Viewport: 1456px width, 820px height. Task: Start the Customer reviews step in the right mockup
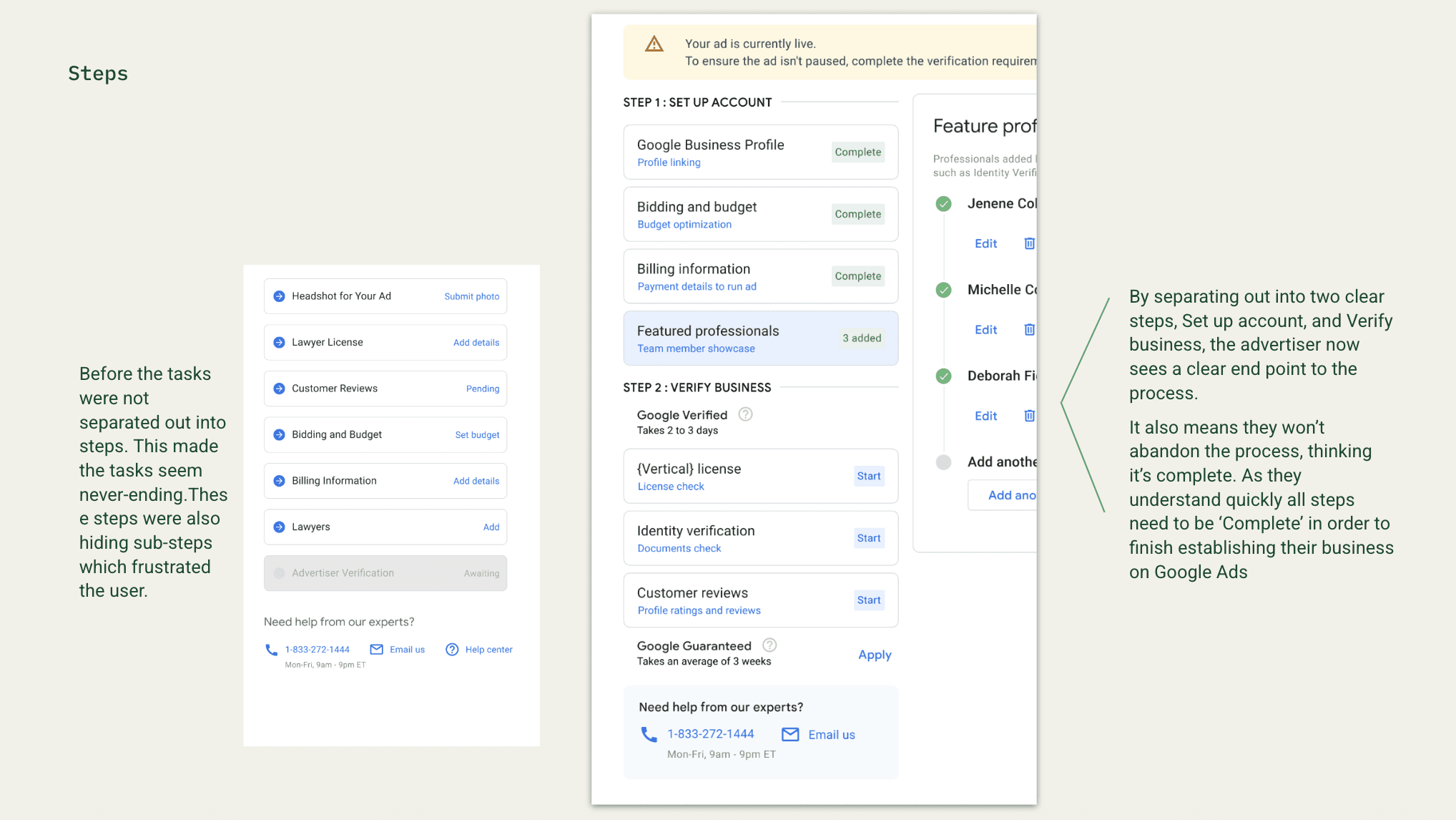tap(869, 600)
